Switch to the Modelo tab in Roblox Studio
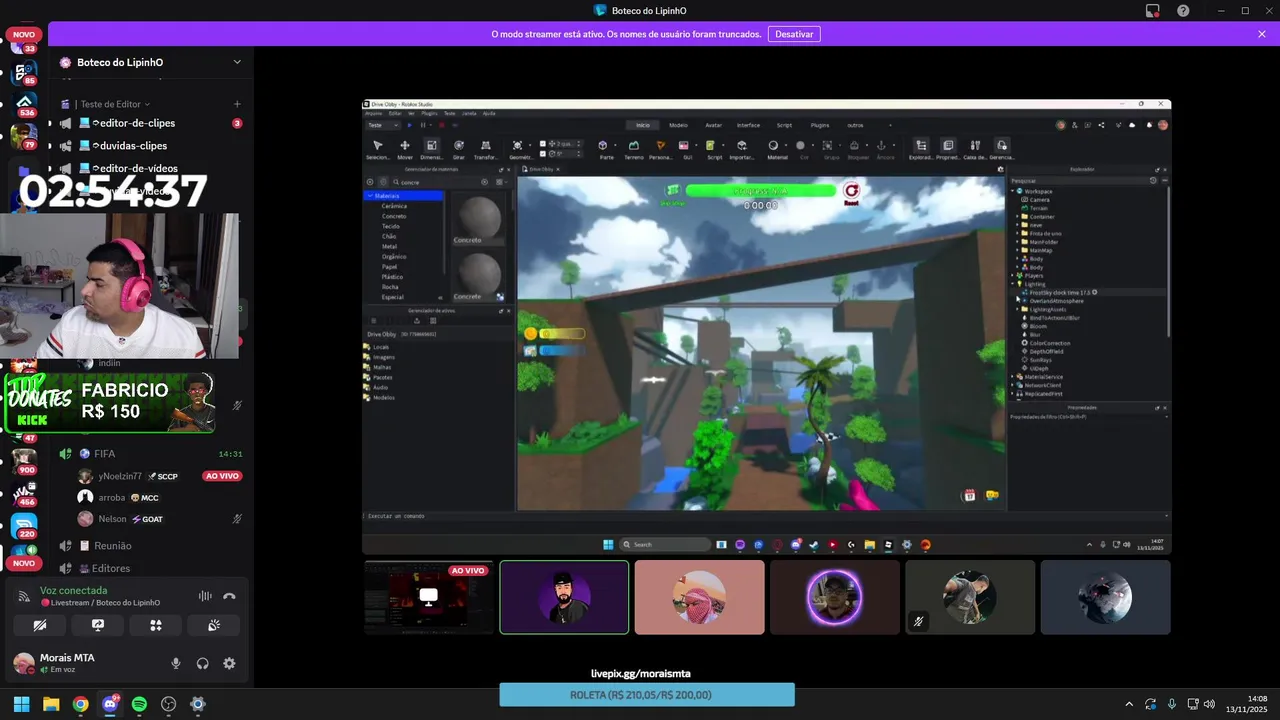 point(678,125)
